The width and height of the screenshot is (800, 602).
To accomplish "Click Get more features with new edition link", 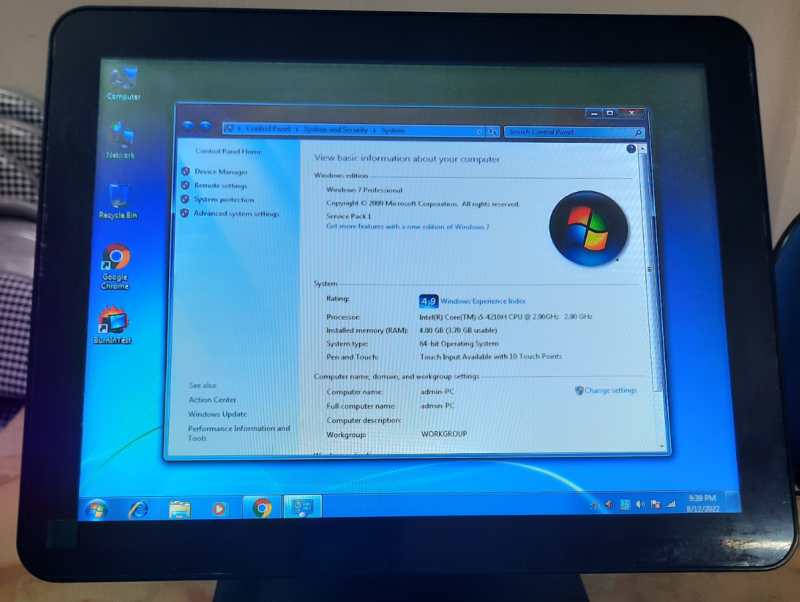I will point(408,227).
